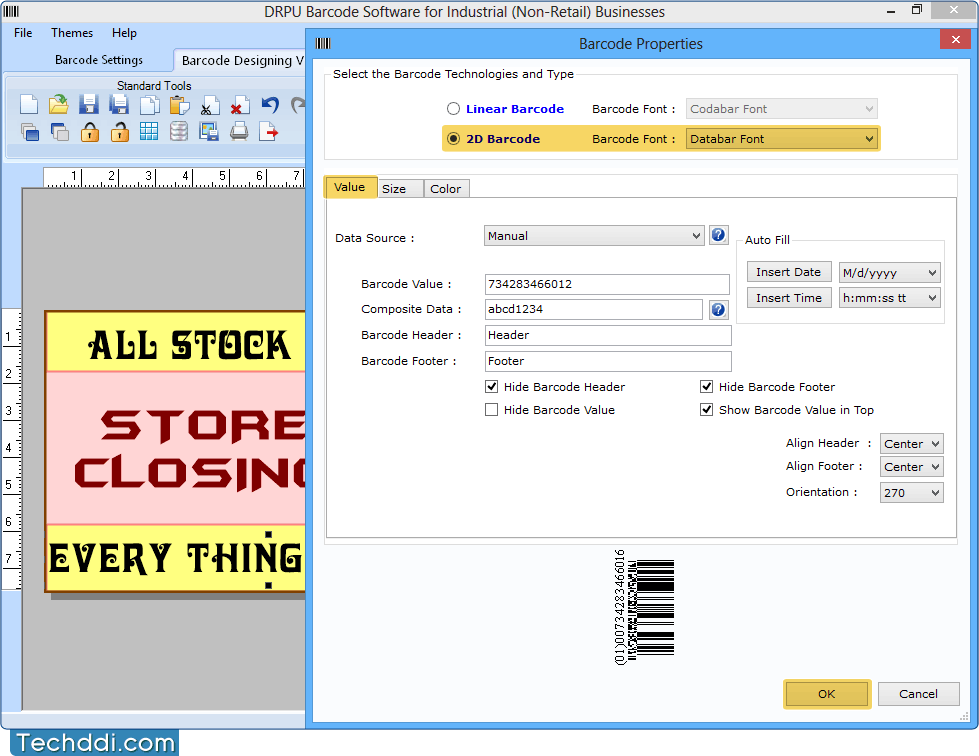The height and width of the screenshot is (756, 979).
Task: Click the Barcode Footer input field
Action: point(608,361)
